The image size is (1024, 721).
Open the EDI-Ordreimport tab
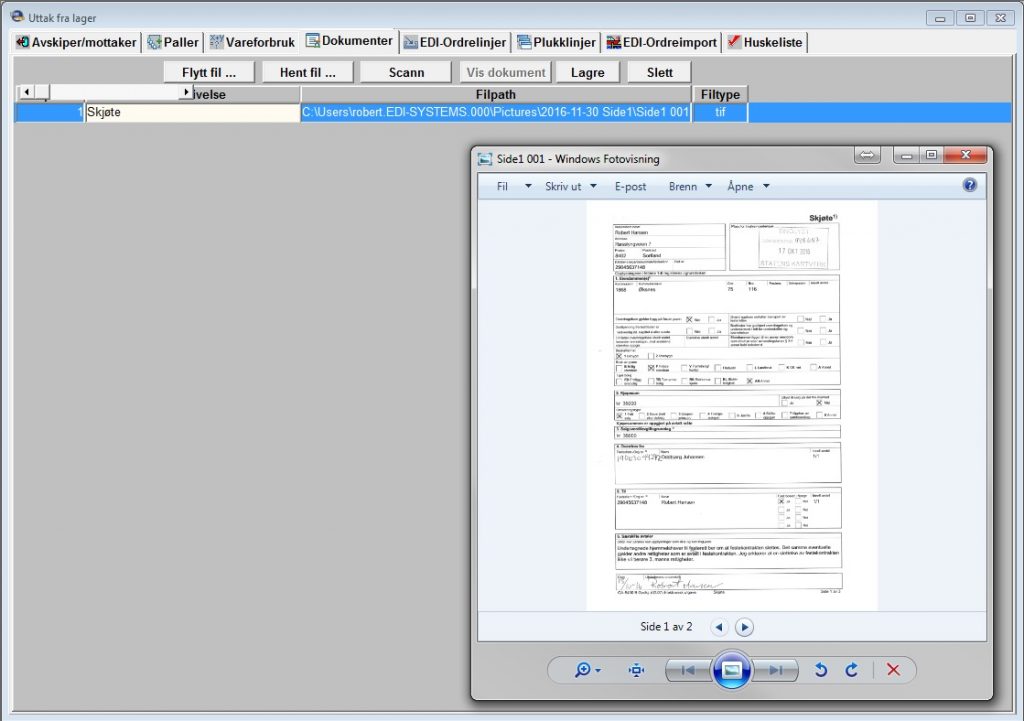pyautogui.click(x=662, y=42)
